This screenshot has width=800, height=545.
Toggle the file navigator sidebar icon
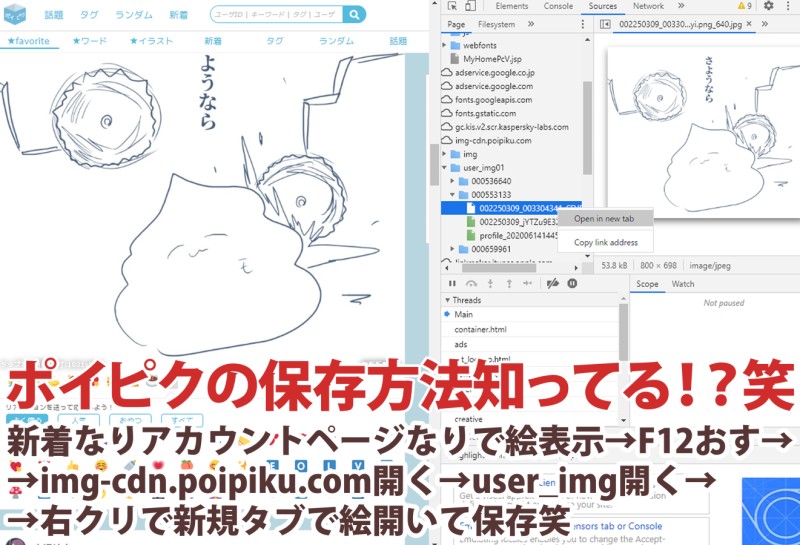pos(605,24)
